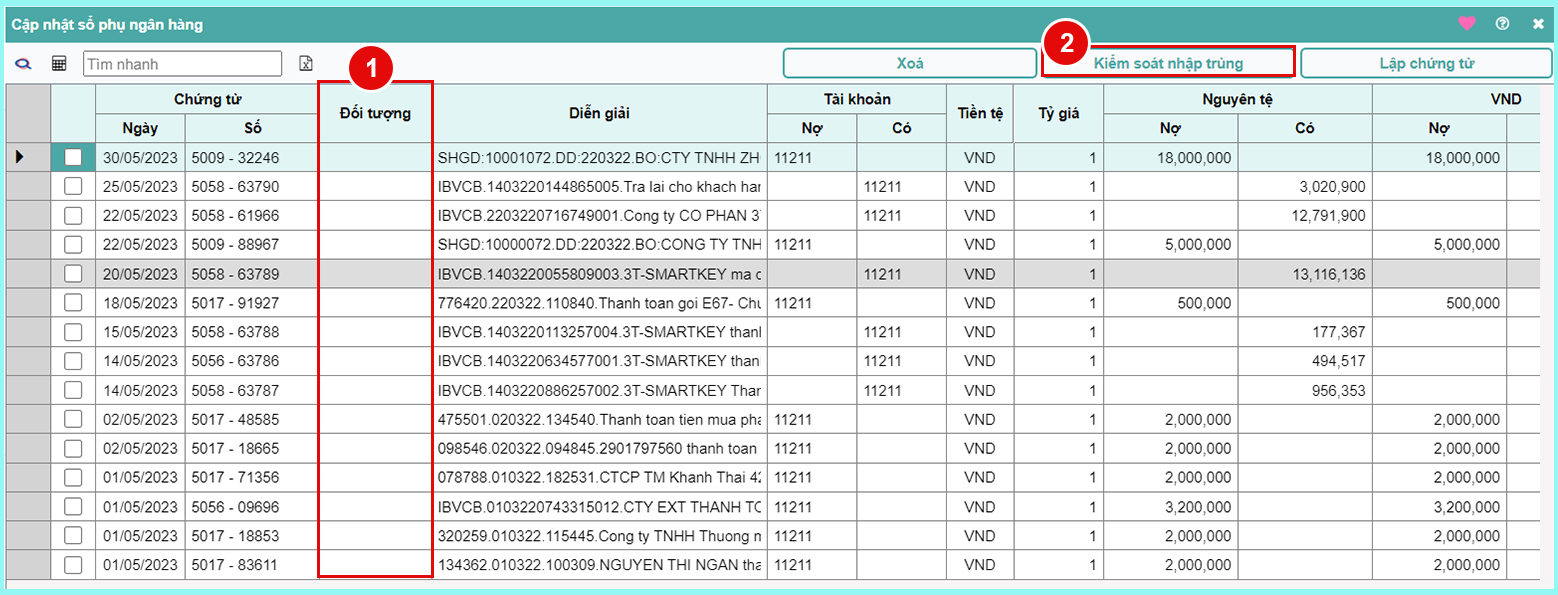Tick checkbox for voucher 5009 - 32246
This screenshot has width=1558, height=595.
(73, 157)
